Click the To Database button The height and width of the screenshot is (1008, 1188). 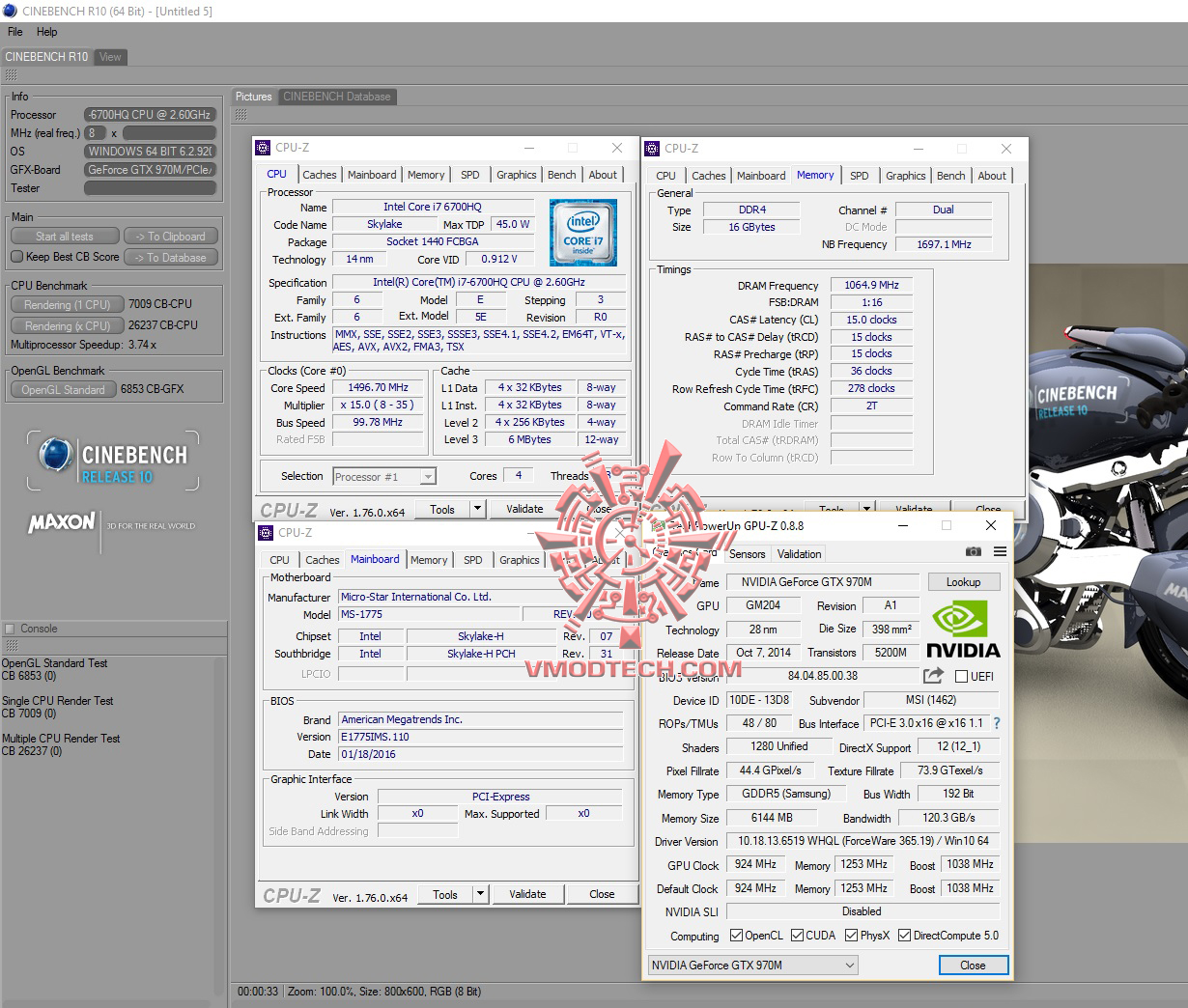(x=171, y=258)
